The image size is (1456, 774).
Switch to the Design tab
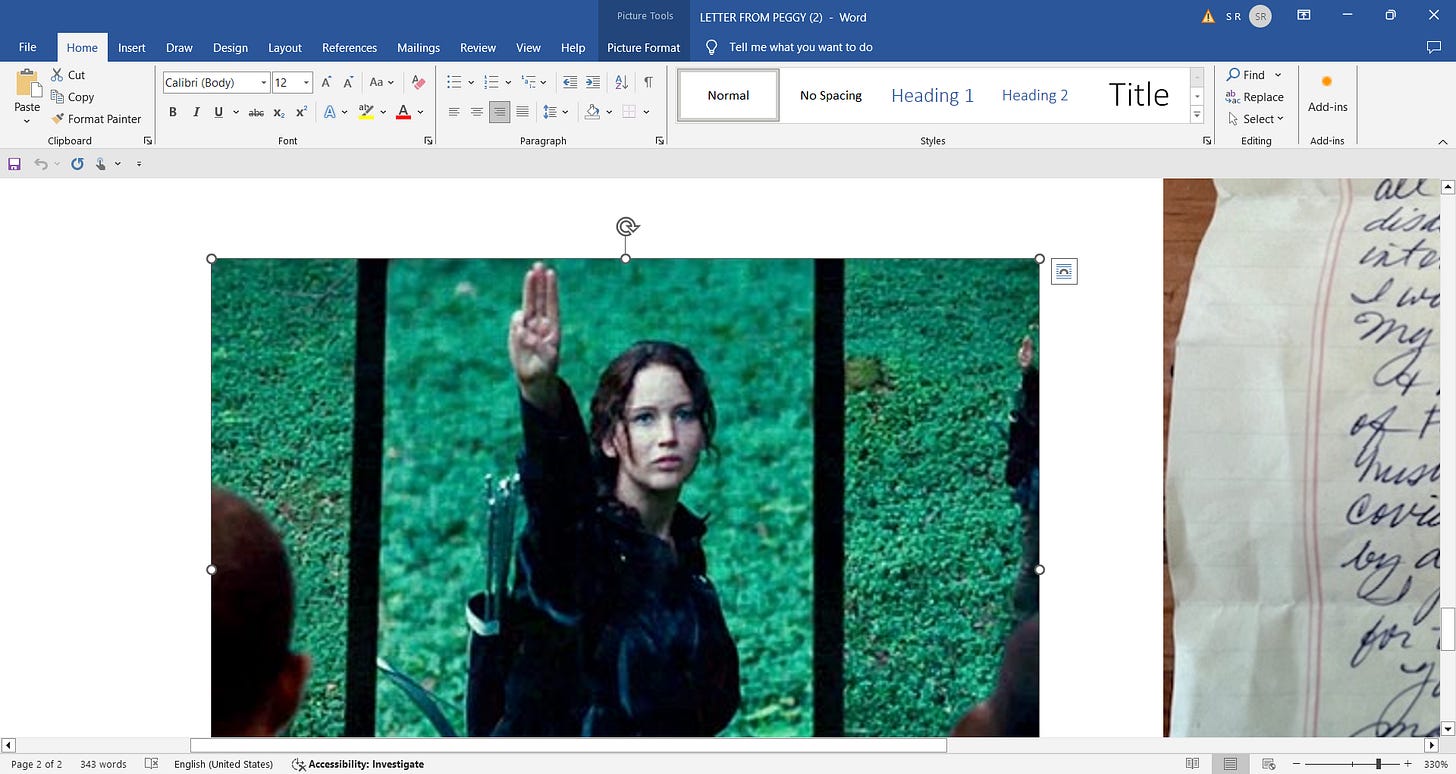click(x=230, y=47)
